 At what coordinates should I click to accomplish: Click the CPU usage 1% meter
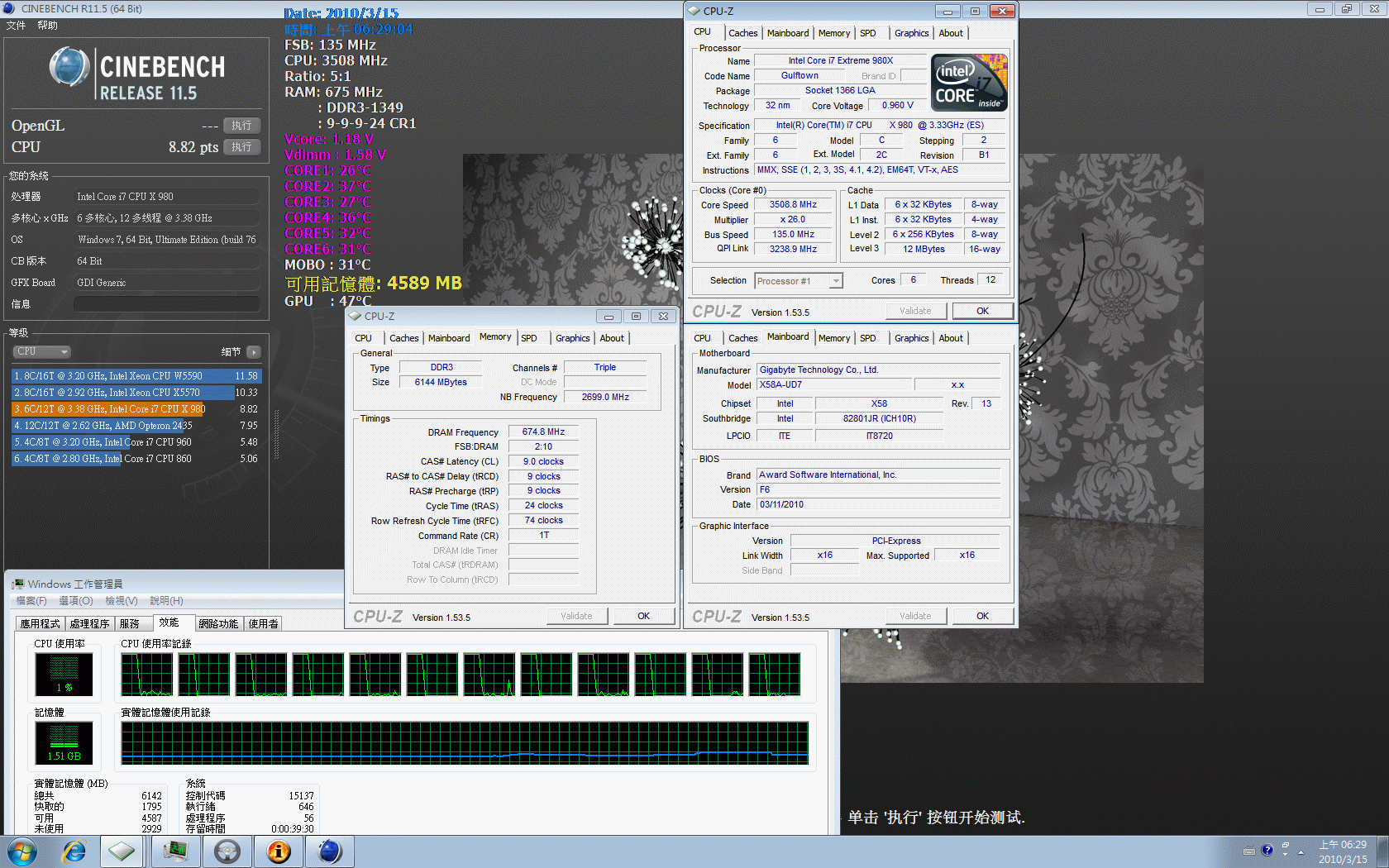pos(64,674)
